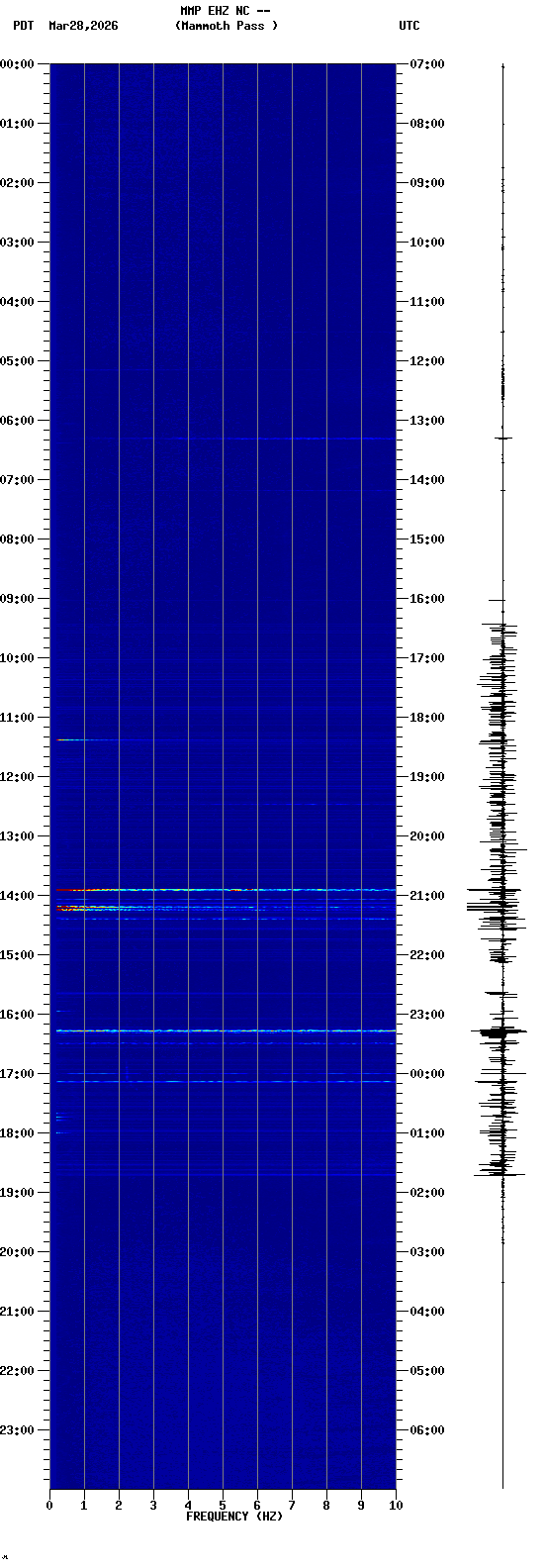Click the 5 Hz frequency tick label

pyautogui.click(x=223, y=1506)
